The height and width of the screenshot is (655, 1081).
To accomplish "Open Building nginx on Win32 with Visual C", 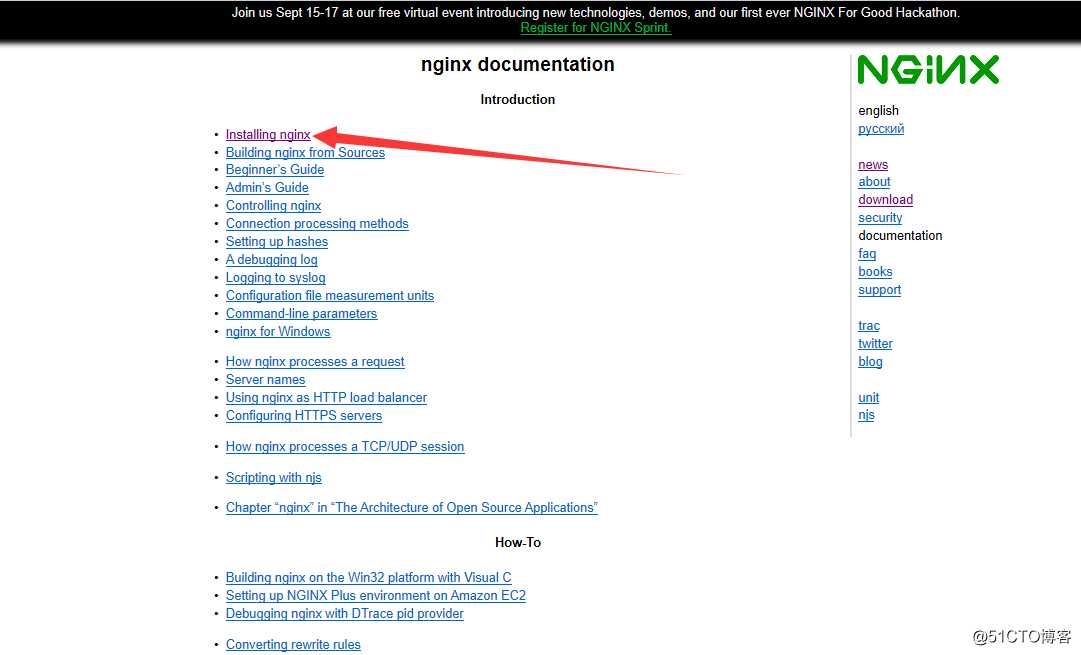I will [x=368, y=577].
